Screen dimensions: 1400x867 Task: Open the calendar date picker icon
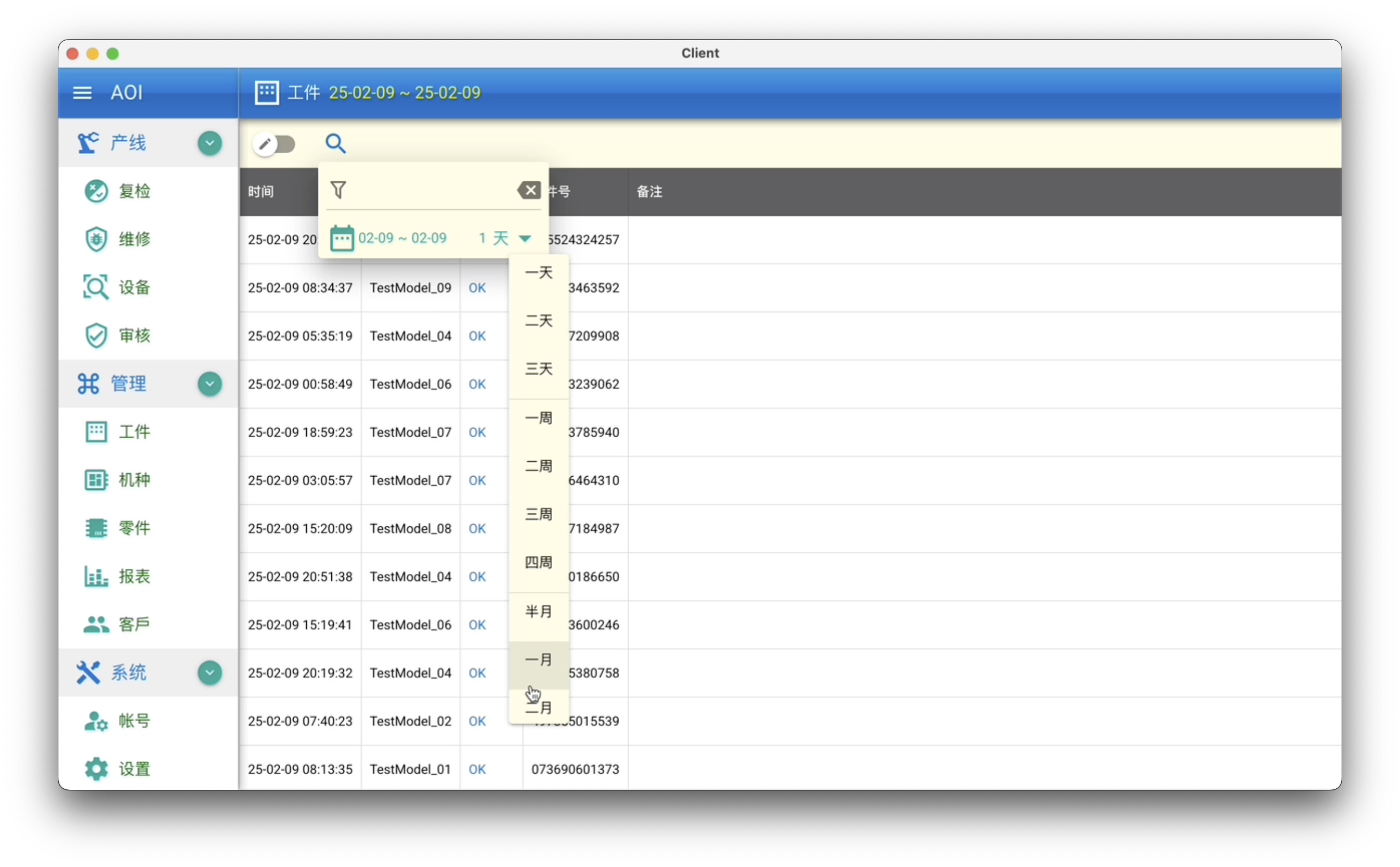tap(342, 238)
